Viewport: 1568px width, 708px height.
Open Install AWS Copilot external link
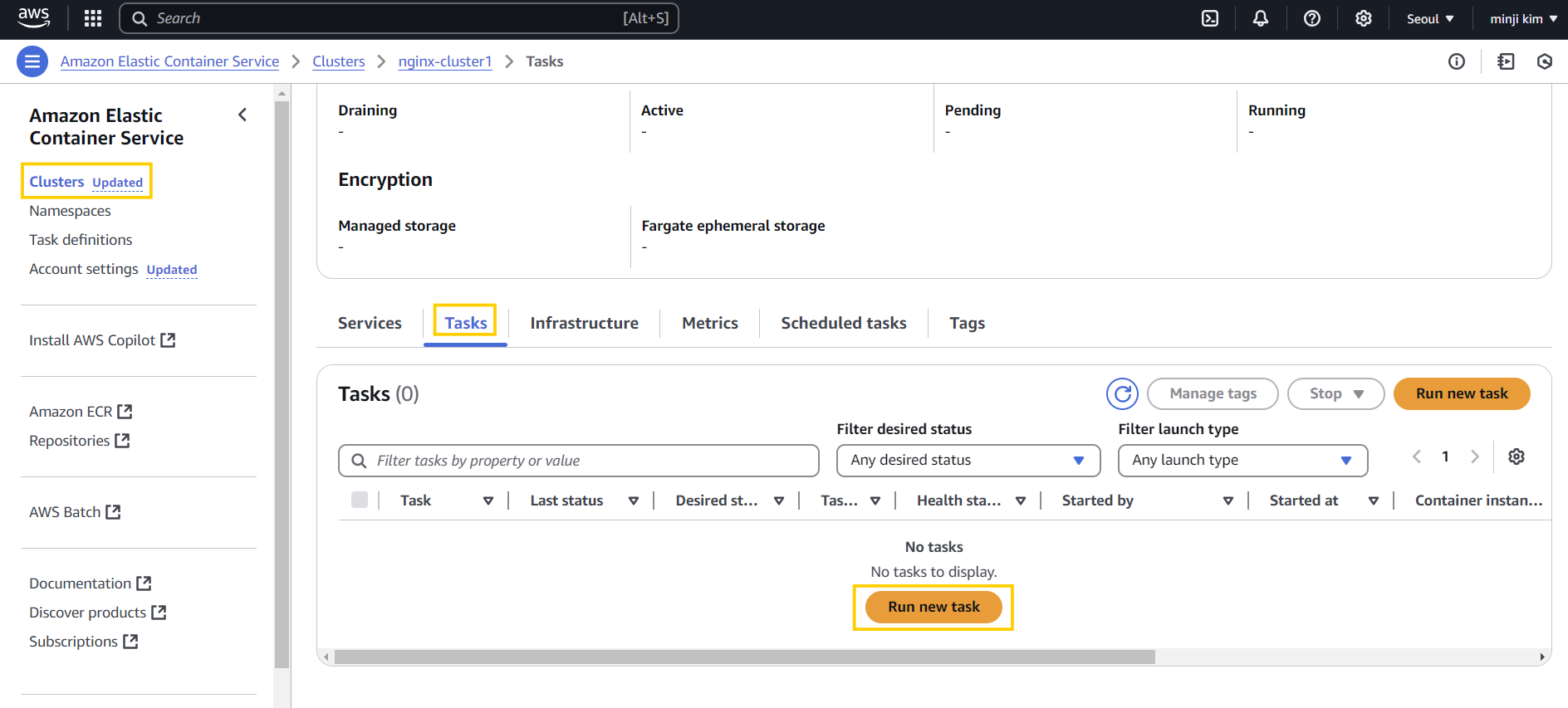point(102,340)
